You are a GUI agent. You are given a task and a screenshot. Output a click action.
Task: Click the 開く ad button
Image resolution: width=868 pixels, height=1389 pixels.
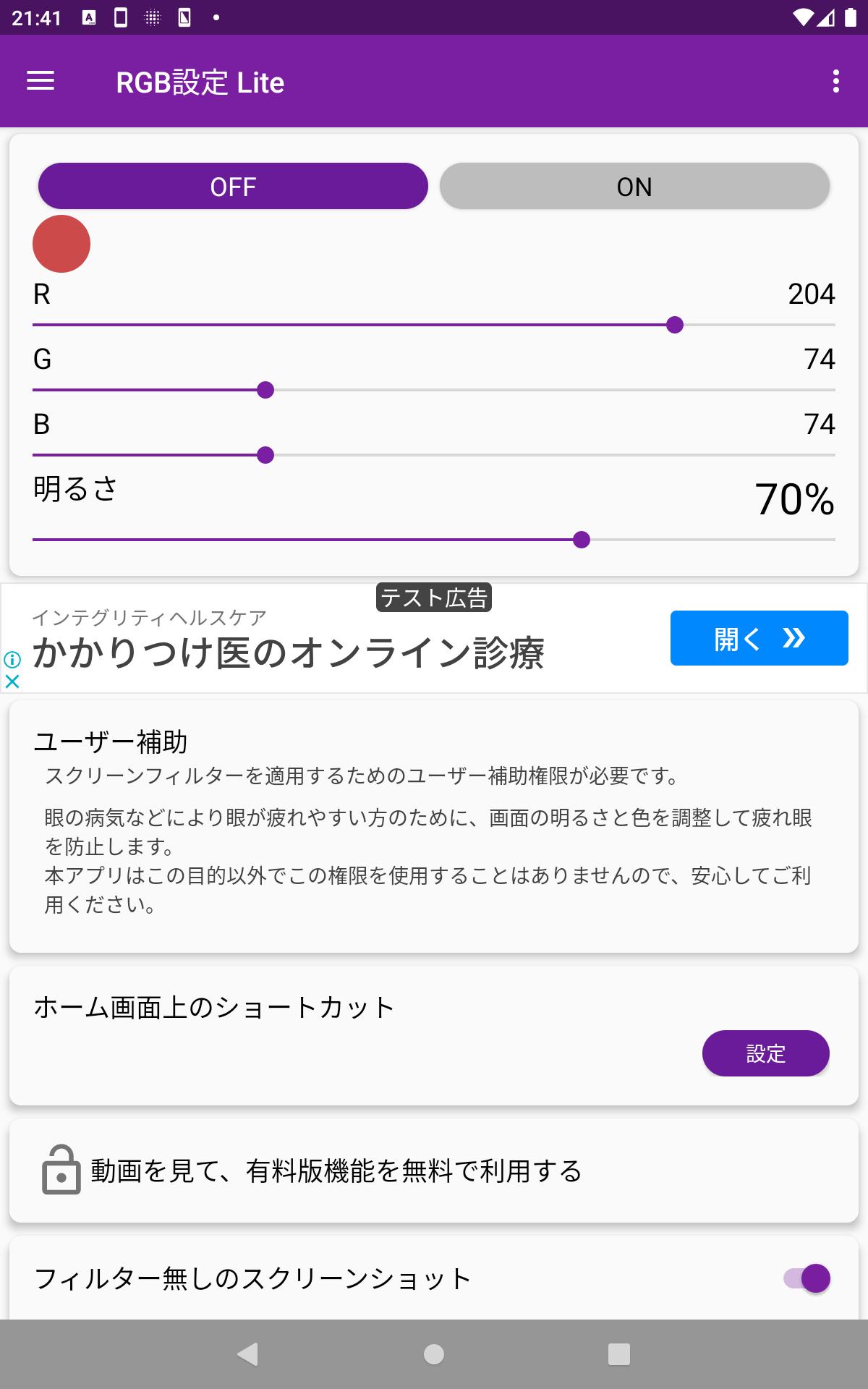(759, 638)
